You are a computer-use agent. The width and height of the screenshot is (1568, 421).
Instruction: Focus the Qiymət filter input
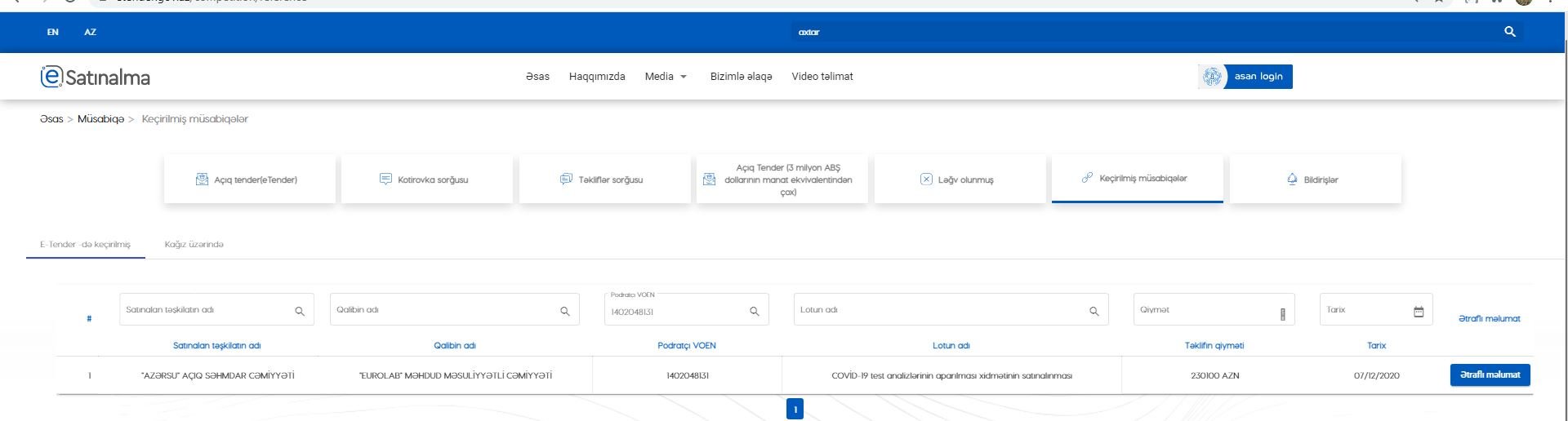click(1214, 309)
